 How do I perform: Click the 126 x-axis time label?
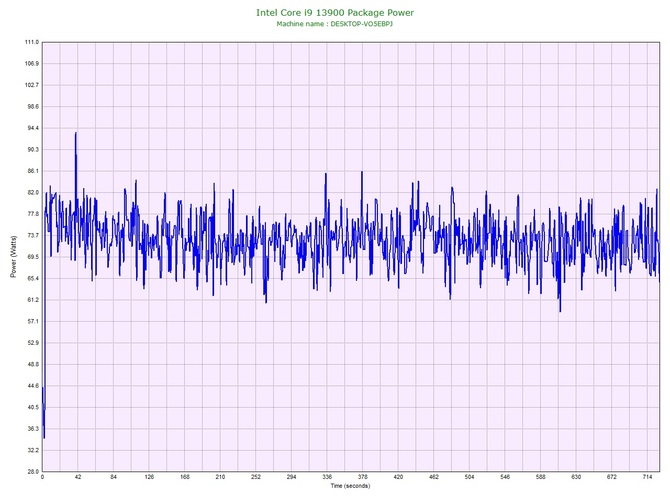149,477
